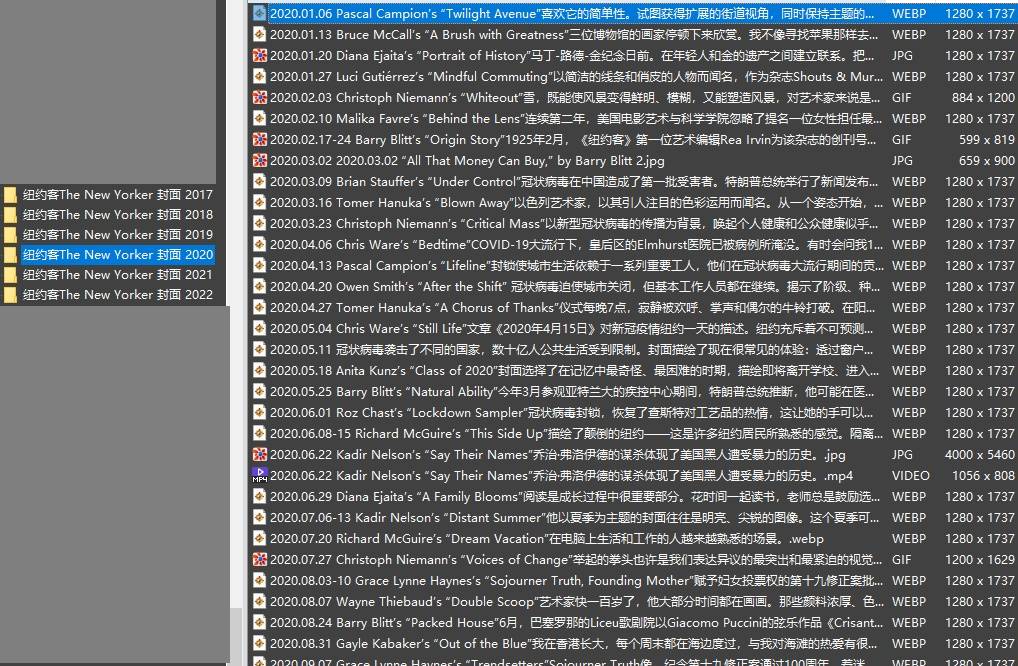Select file 2020.04.13 Pascal Campion's Lifeline
1018x666 pixels.
coord(576,265)
